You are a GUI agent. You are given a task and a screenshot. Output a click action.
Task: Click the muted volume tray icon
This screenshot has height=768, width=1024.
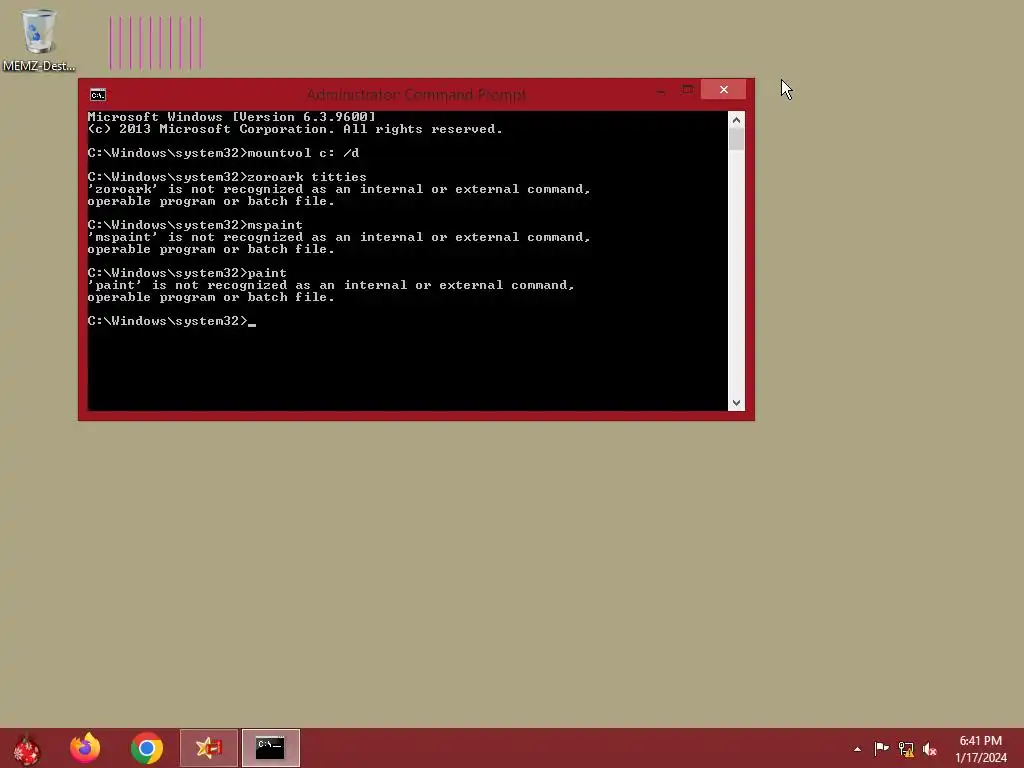click(x=930, y=749)
